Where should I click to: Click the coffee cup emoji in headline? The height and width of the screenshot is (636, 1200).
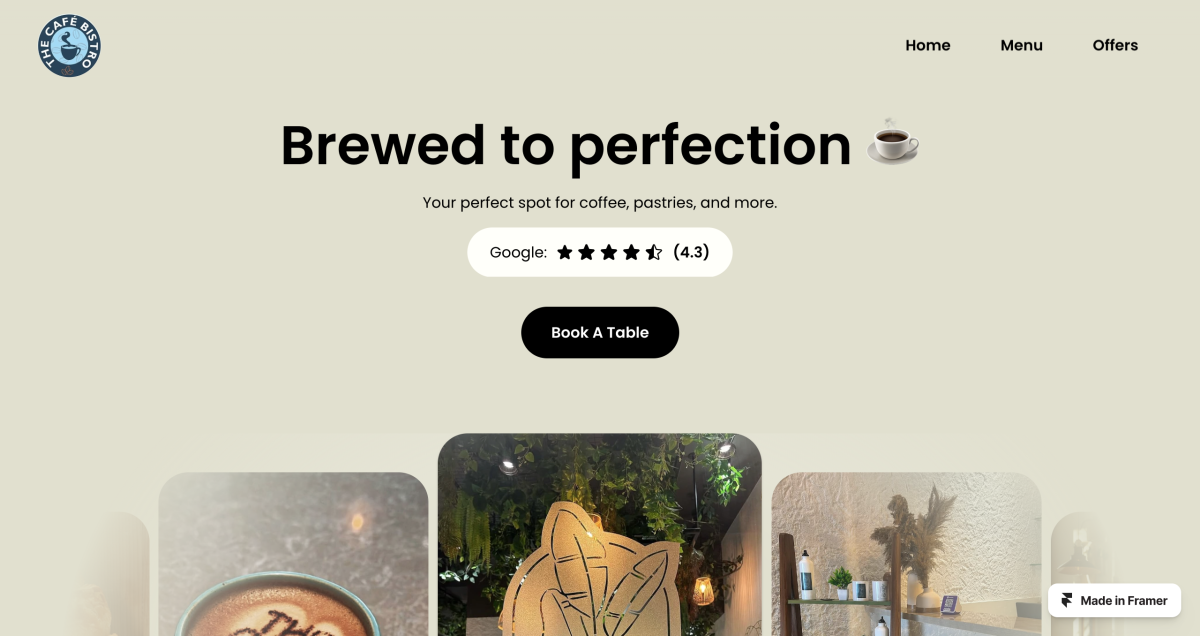(892, 143)
